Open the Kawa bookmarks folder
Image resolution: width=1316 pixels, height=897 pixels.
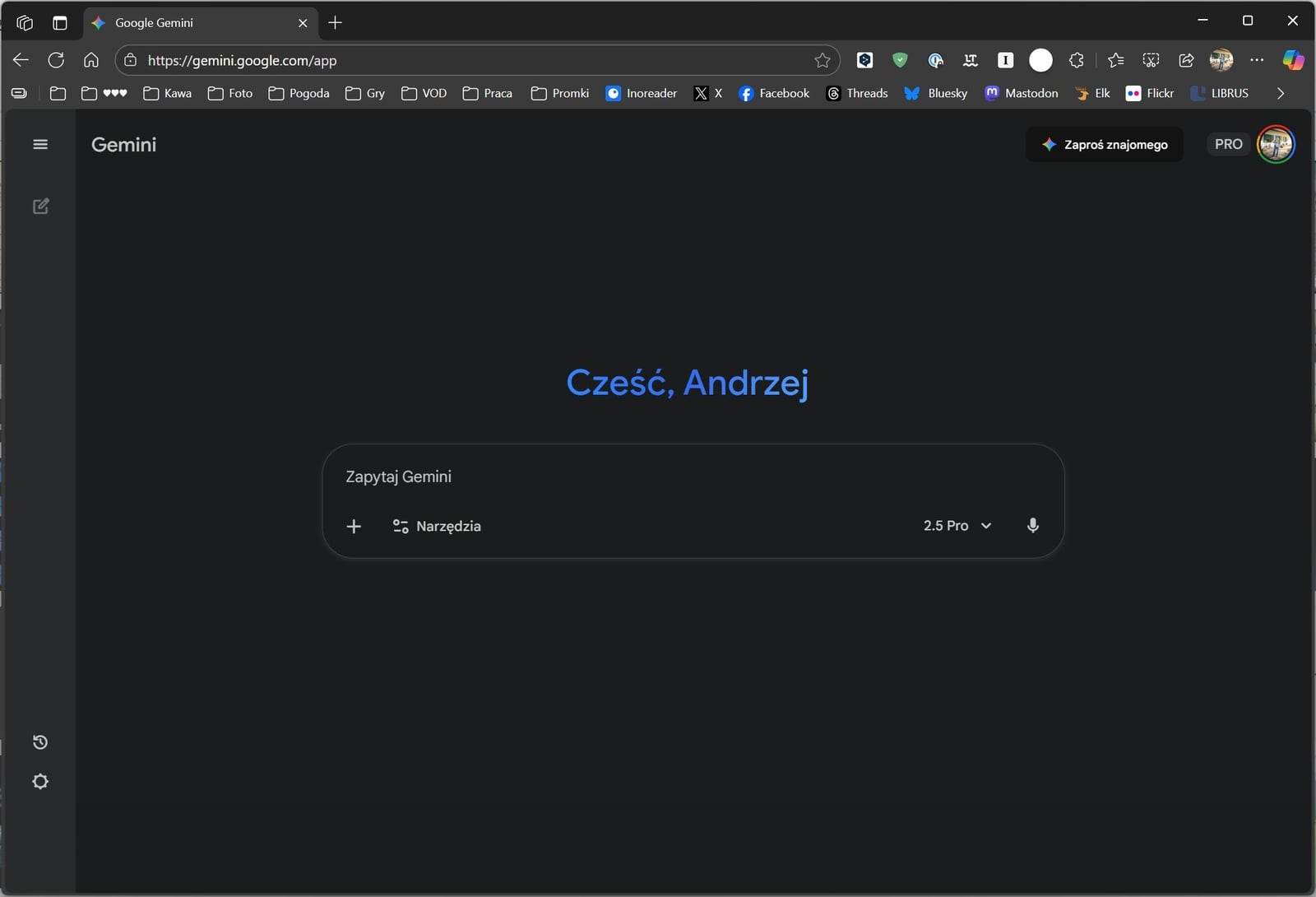point(168,94)
